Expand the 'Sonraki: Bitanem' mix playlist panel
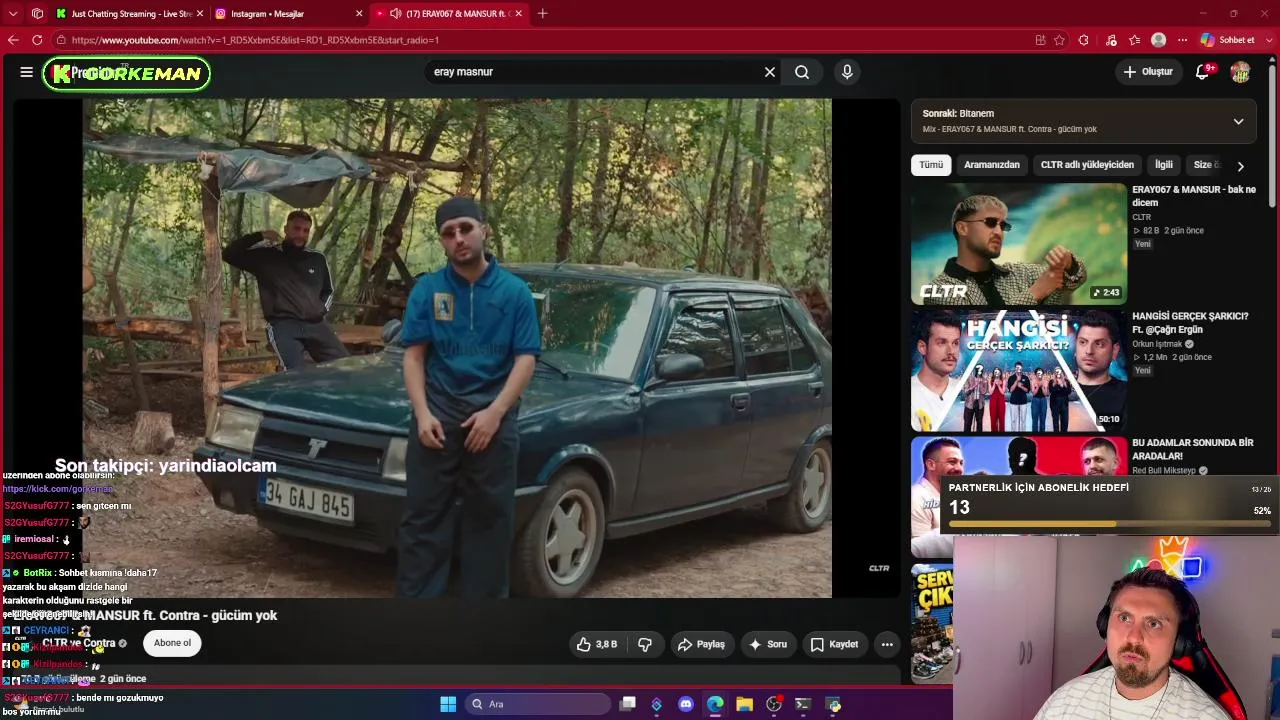 (1238, 121)
